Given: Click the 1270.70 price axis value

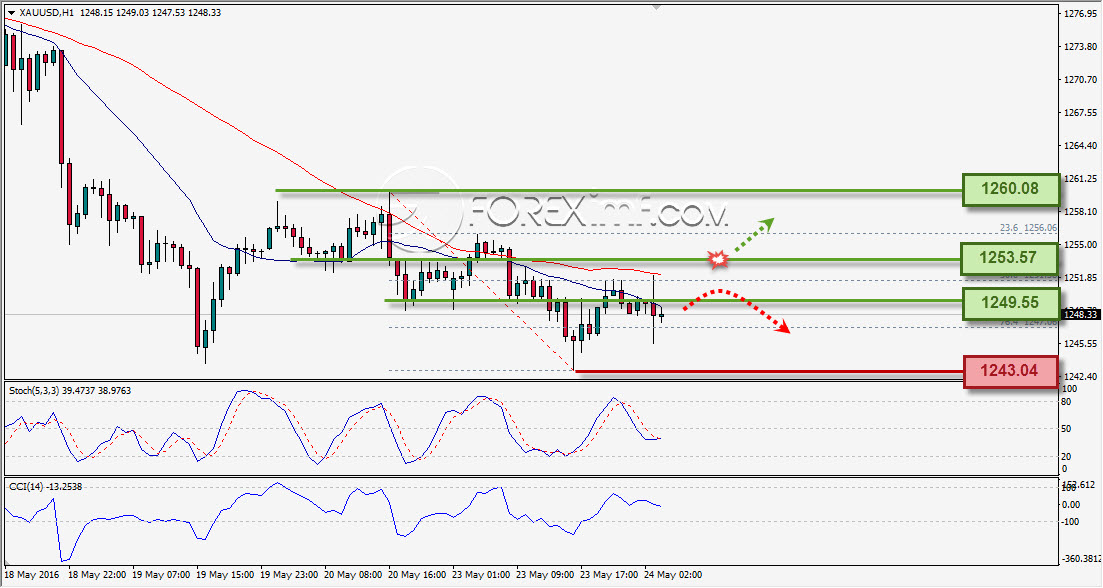Looking at the screenshot, I should point(1080,79).
